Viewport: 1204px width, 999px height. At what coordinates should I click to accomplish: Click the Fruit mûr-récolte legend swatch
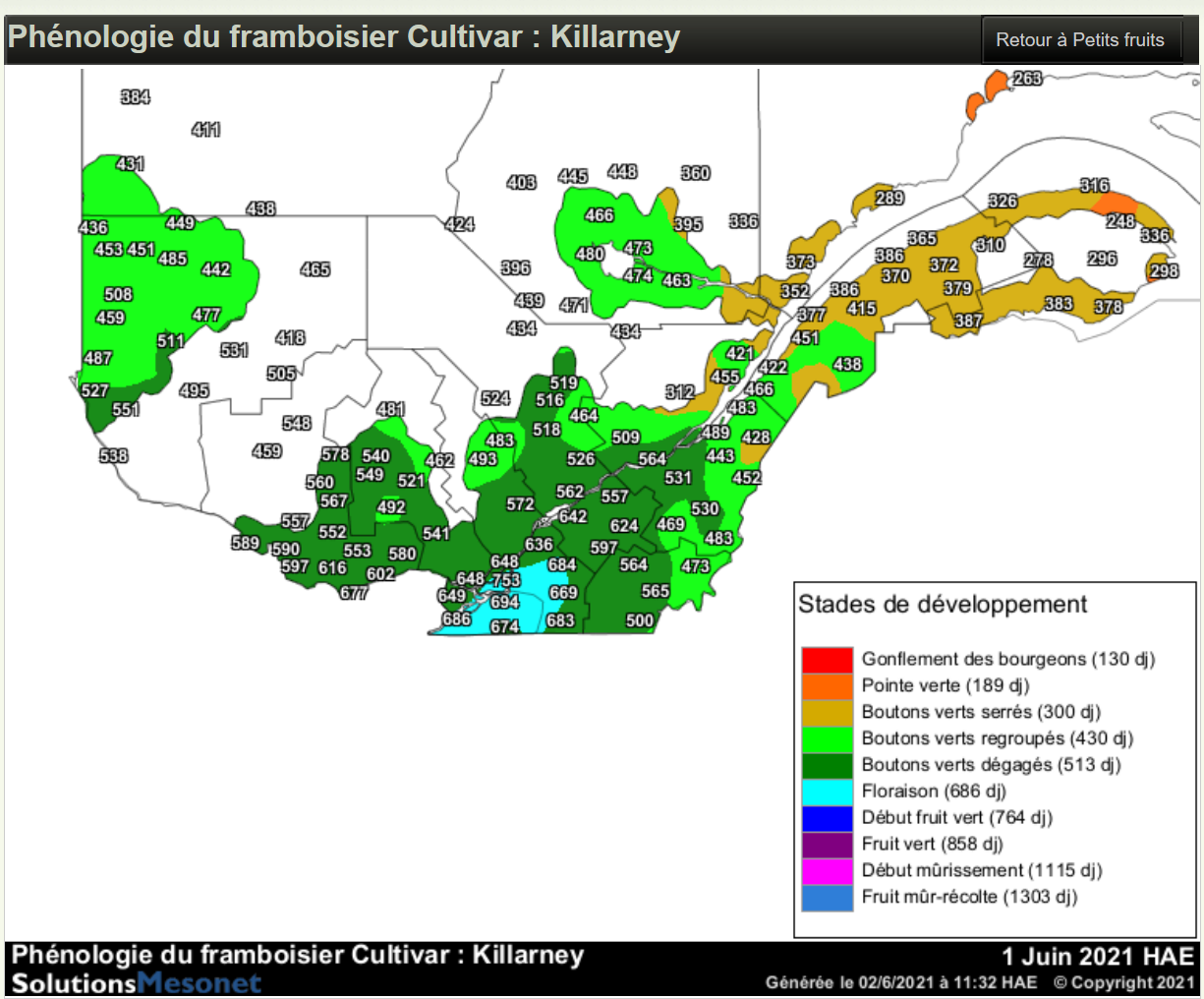pos(827,898)
